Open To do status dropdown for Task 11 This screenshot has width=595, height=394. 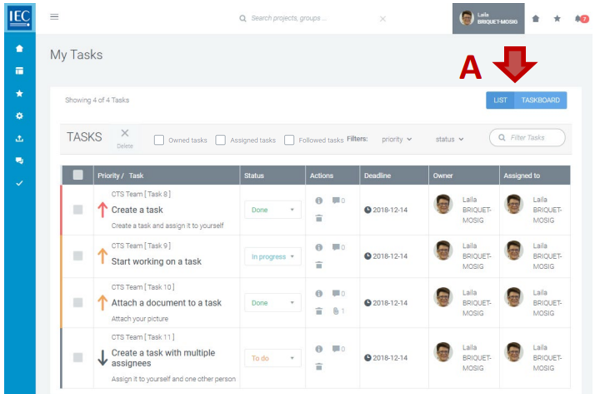(x=273, y=358)
